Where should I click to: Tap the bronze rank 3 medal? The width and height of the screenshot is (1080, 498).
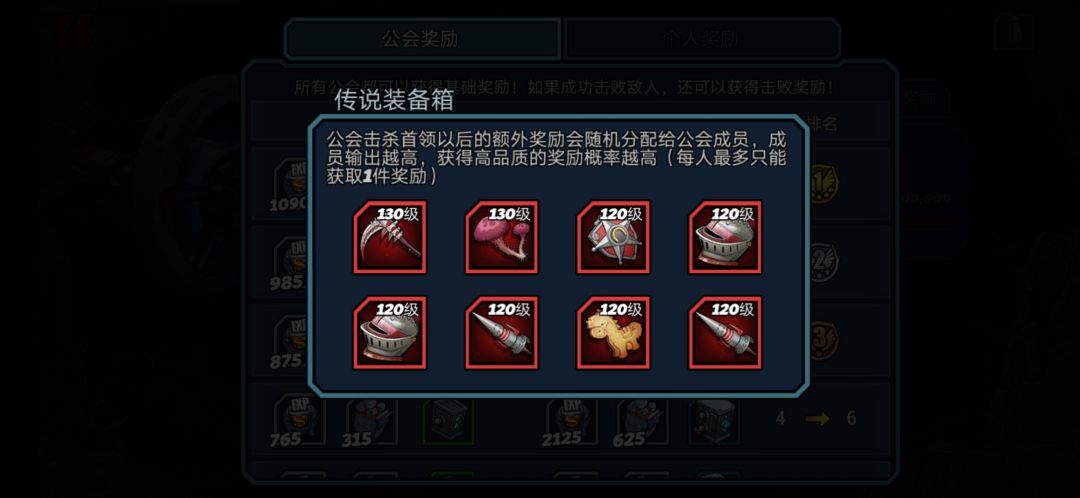pyautogui.click(x=822, y=339)
